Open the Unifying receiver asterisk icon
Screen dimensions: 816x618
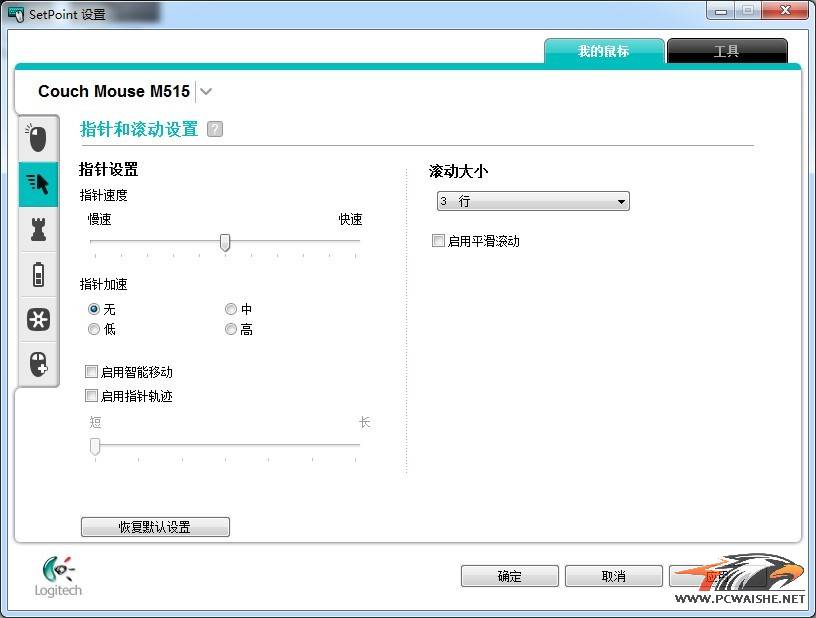(38, 319)
